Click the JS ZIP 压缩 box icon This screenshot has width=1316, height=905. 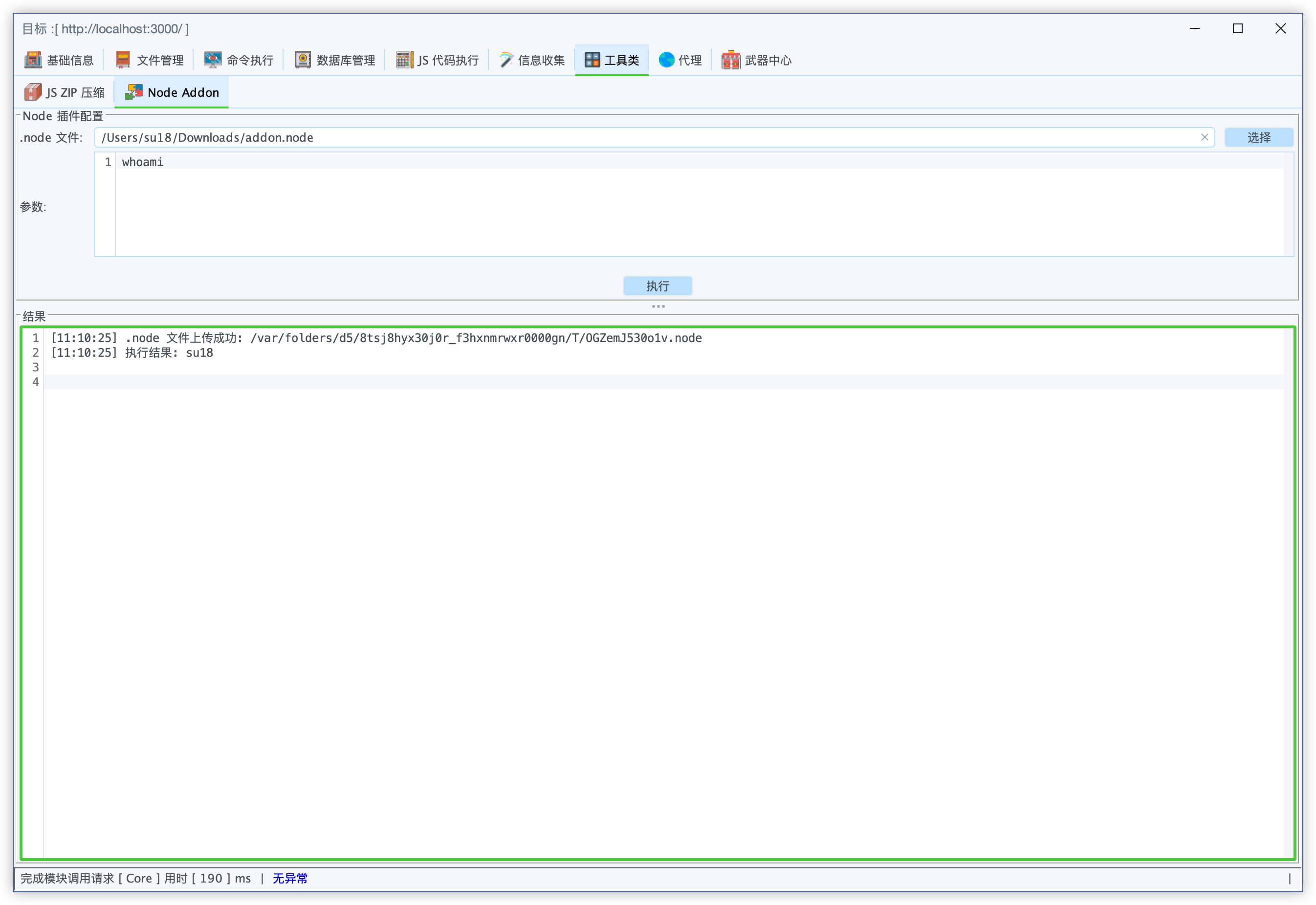(x=33, y=92)
